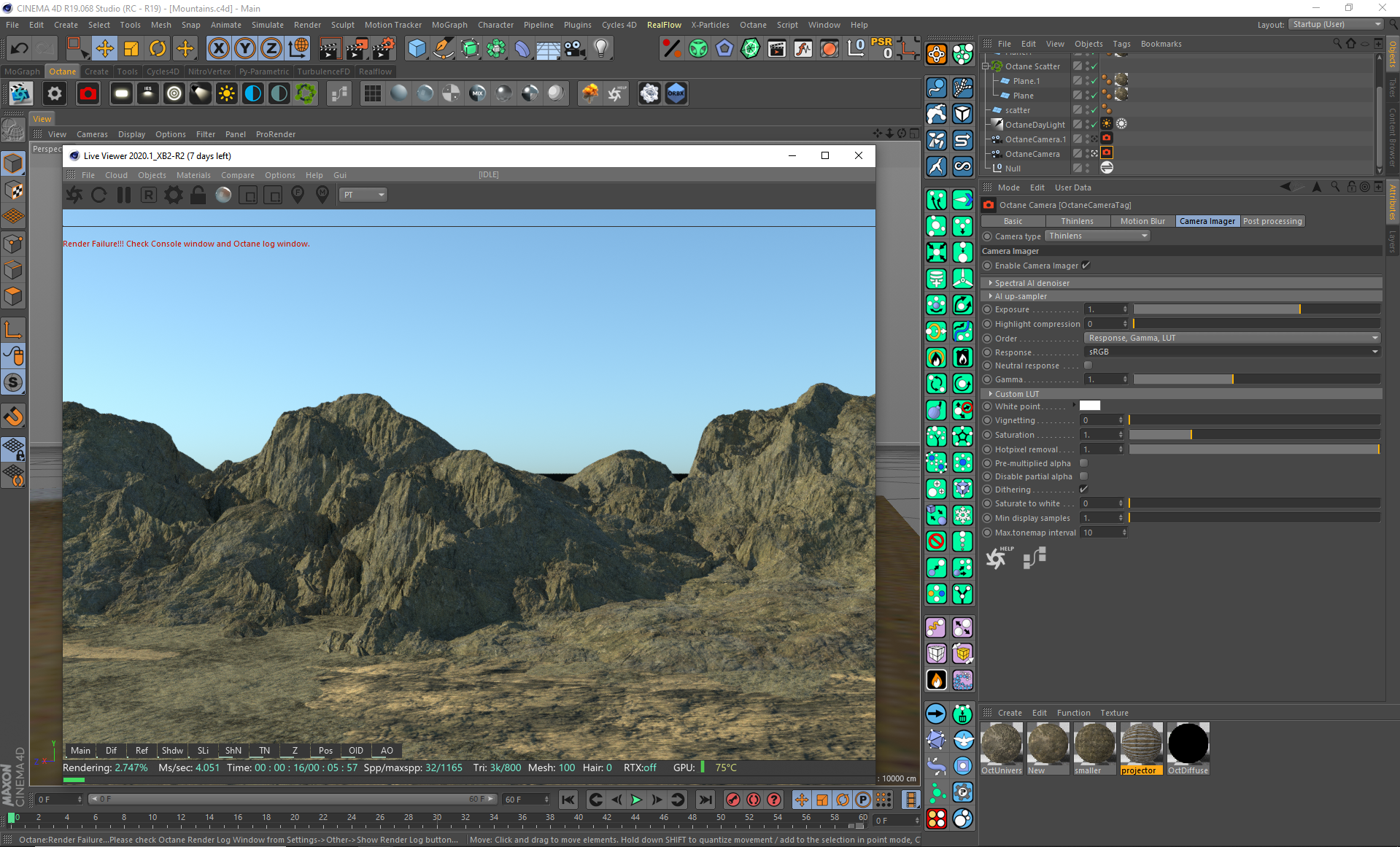The width and height of the screenshot is (1400, 847).
Task: Click the Live Viewer clay mode sphere icon
Action: pos(224,195)
